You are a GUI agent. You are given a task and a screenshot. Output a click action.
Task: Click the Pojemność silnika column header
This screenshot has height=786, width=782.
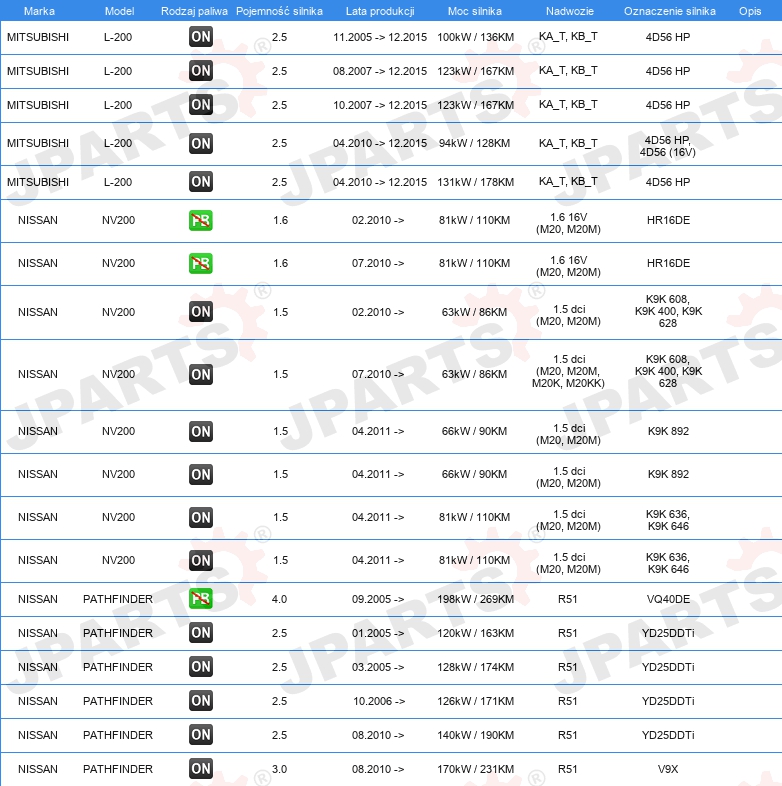tap(279, 11)
